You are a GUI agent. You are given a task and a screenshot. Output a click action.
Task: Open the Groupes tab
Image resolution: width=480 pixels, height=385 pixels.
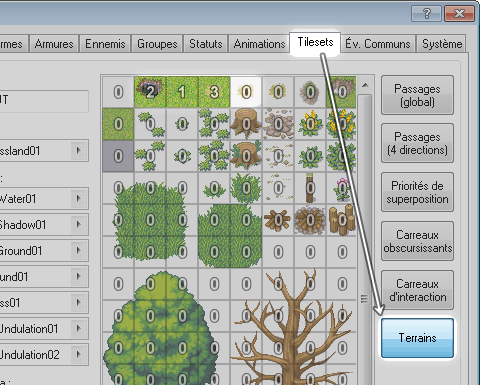(157, 44)
